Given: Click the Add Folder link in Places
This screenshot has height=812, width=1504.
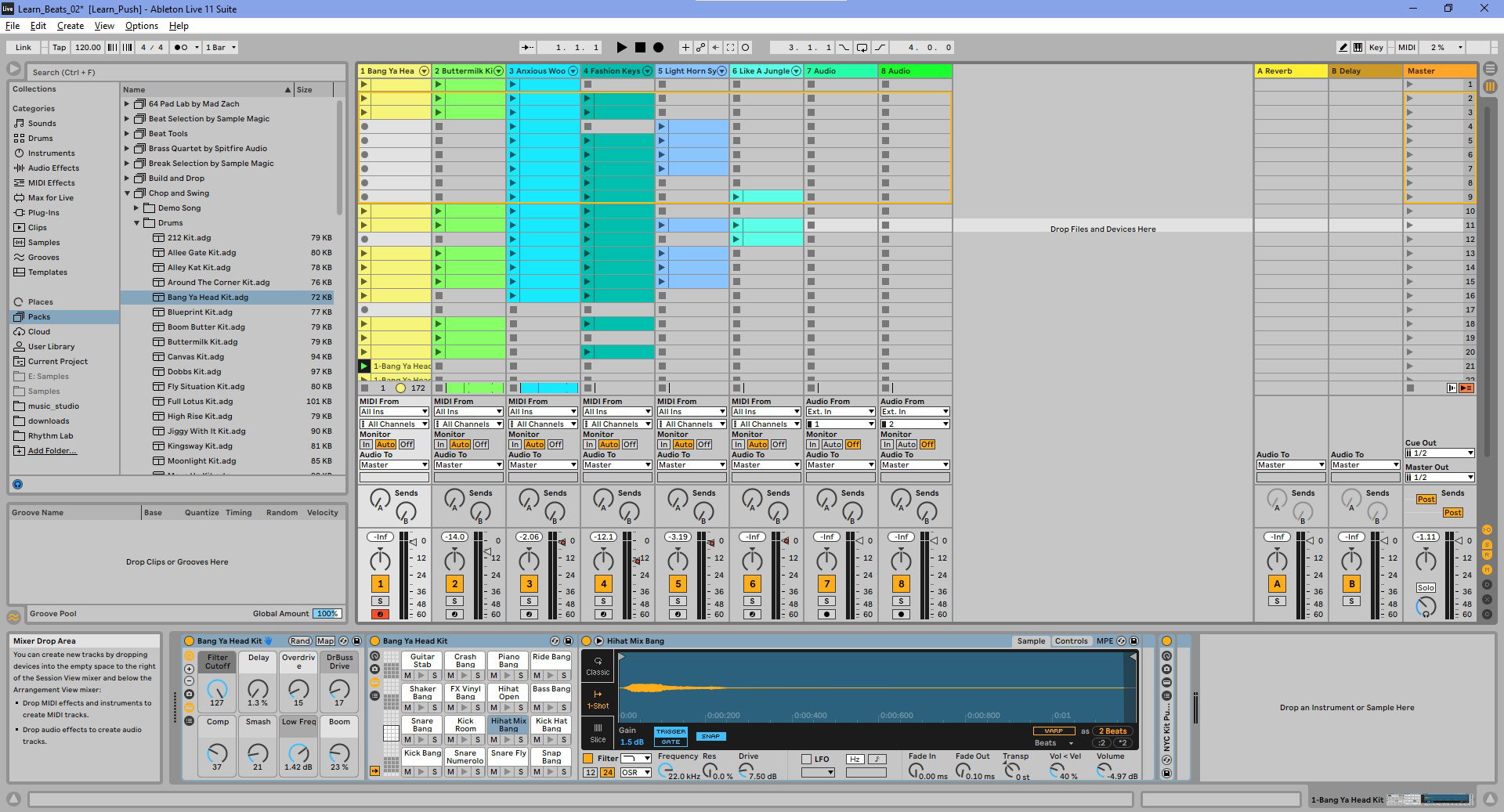Looking at the screenshot, I should pos(52,450).
